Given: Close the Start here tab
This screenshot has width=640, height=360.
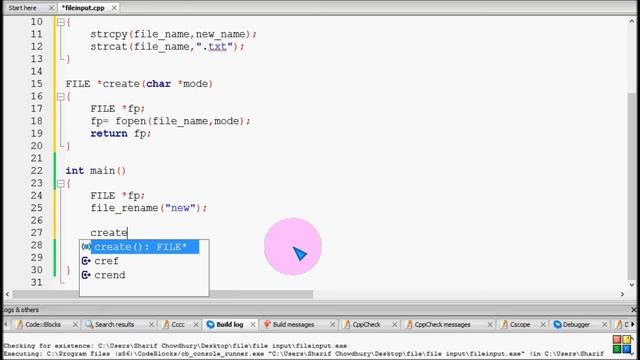Looking at the screenshot, I should tap(51, 8).
